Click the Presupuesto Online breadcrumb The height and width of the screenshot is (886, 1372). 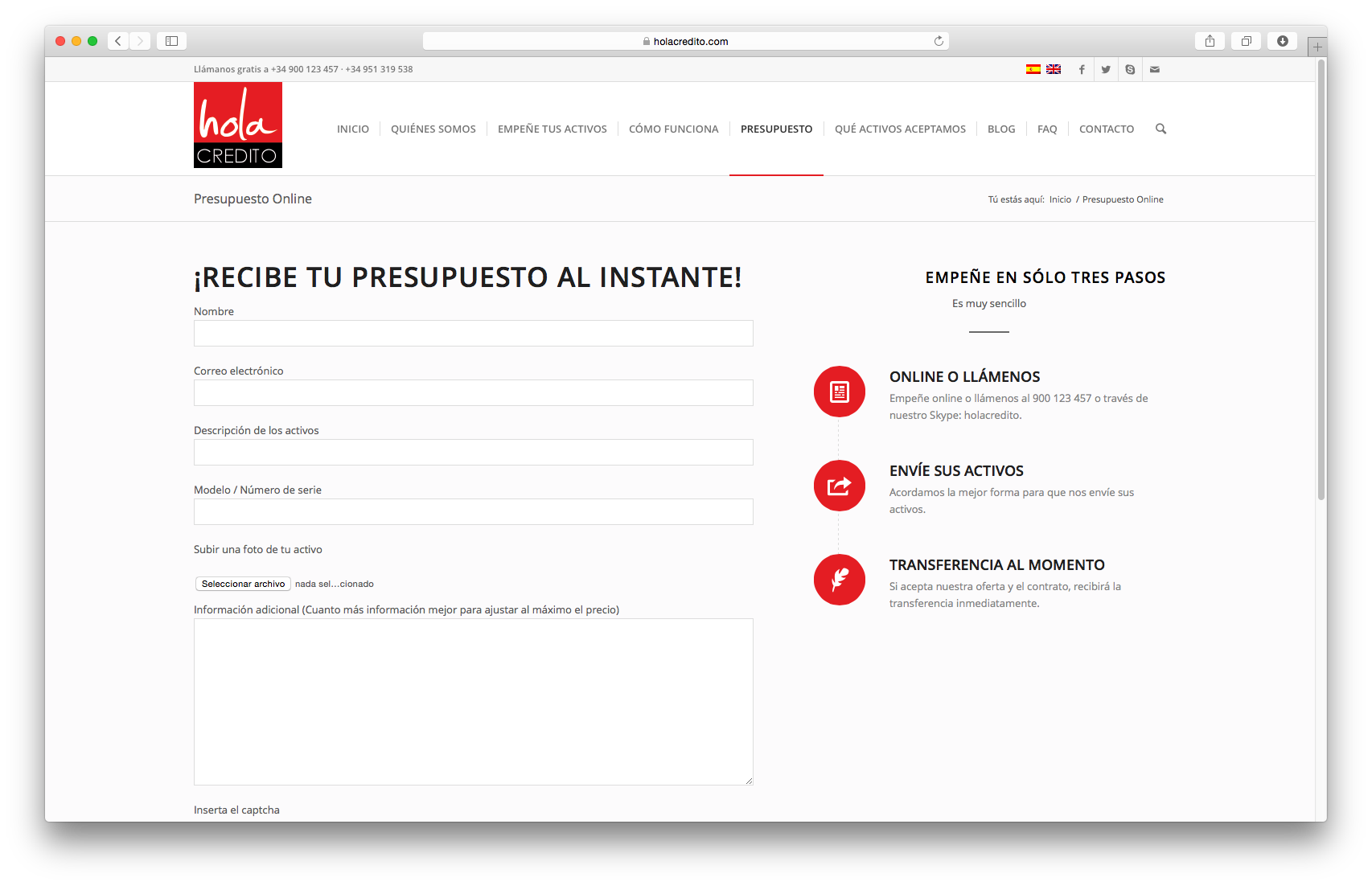coord(1123,199)
